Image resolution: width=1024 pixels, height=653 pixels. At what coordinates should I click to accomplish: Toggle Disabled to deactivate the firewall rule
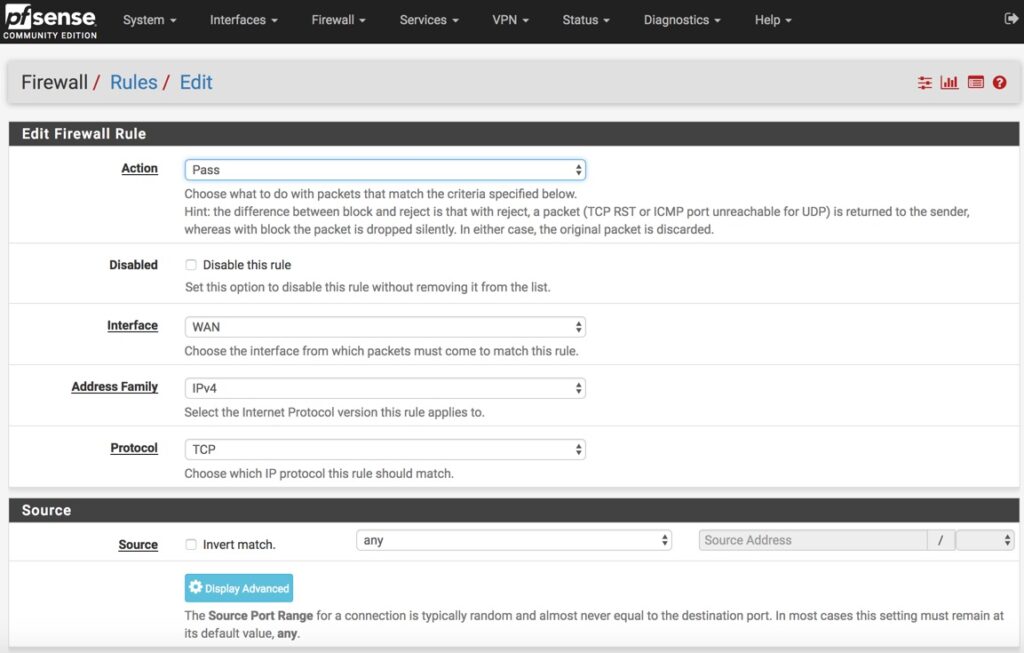point(190,264)
